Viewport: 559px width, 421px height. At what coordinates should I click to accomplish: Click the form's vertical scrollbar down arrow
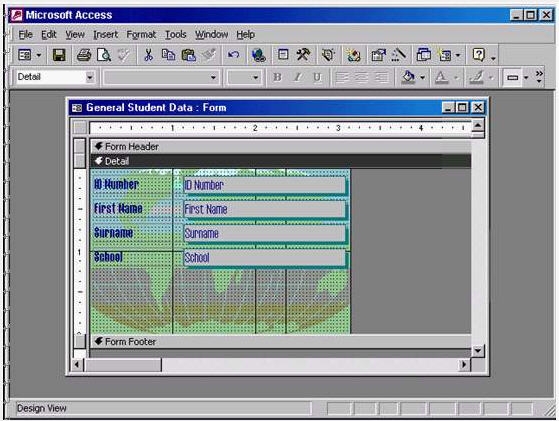point(478,351)
